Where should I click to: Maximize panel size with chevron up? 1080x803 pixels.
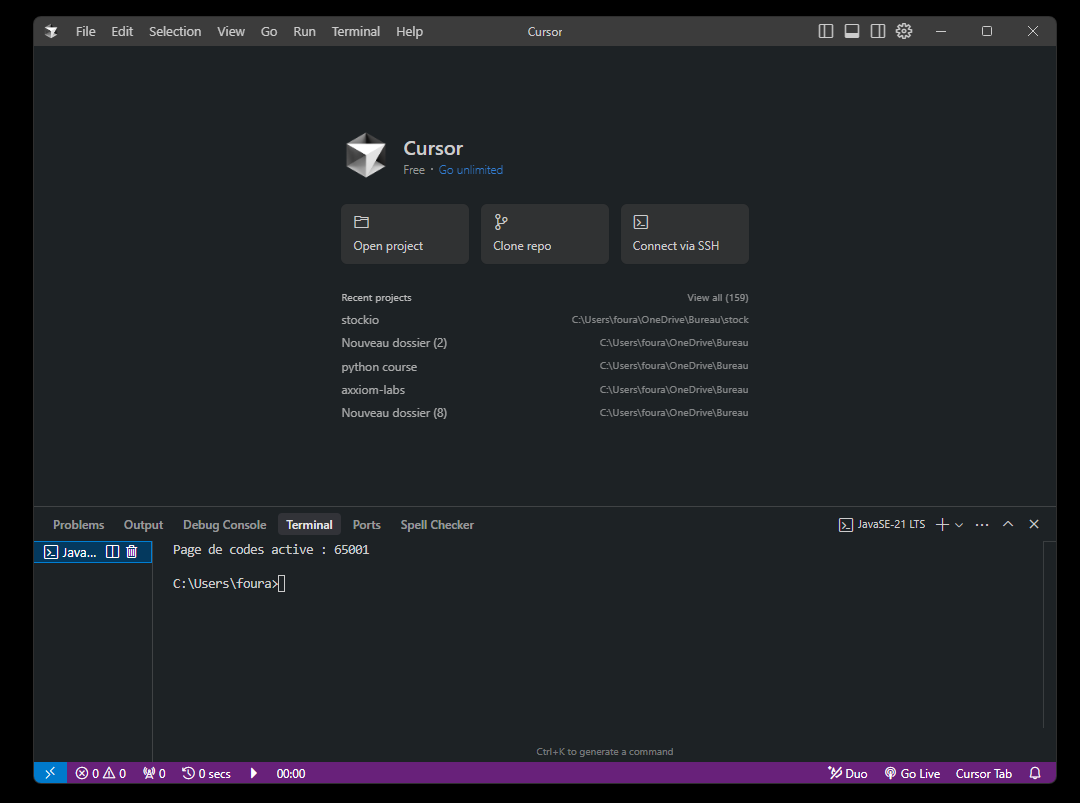tap(1008, 524)
